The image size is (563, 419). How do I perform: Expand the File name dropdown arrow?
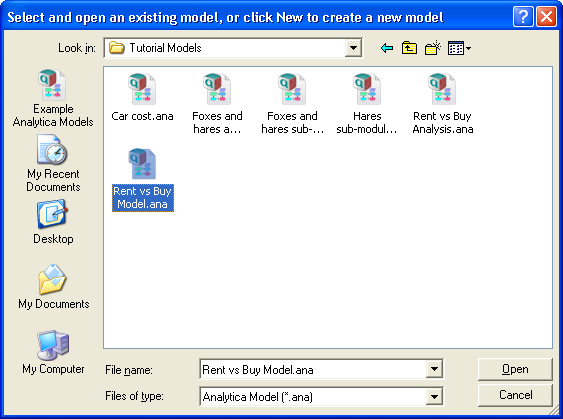pyautogui.click(x=434, y=369)
